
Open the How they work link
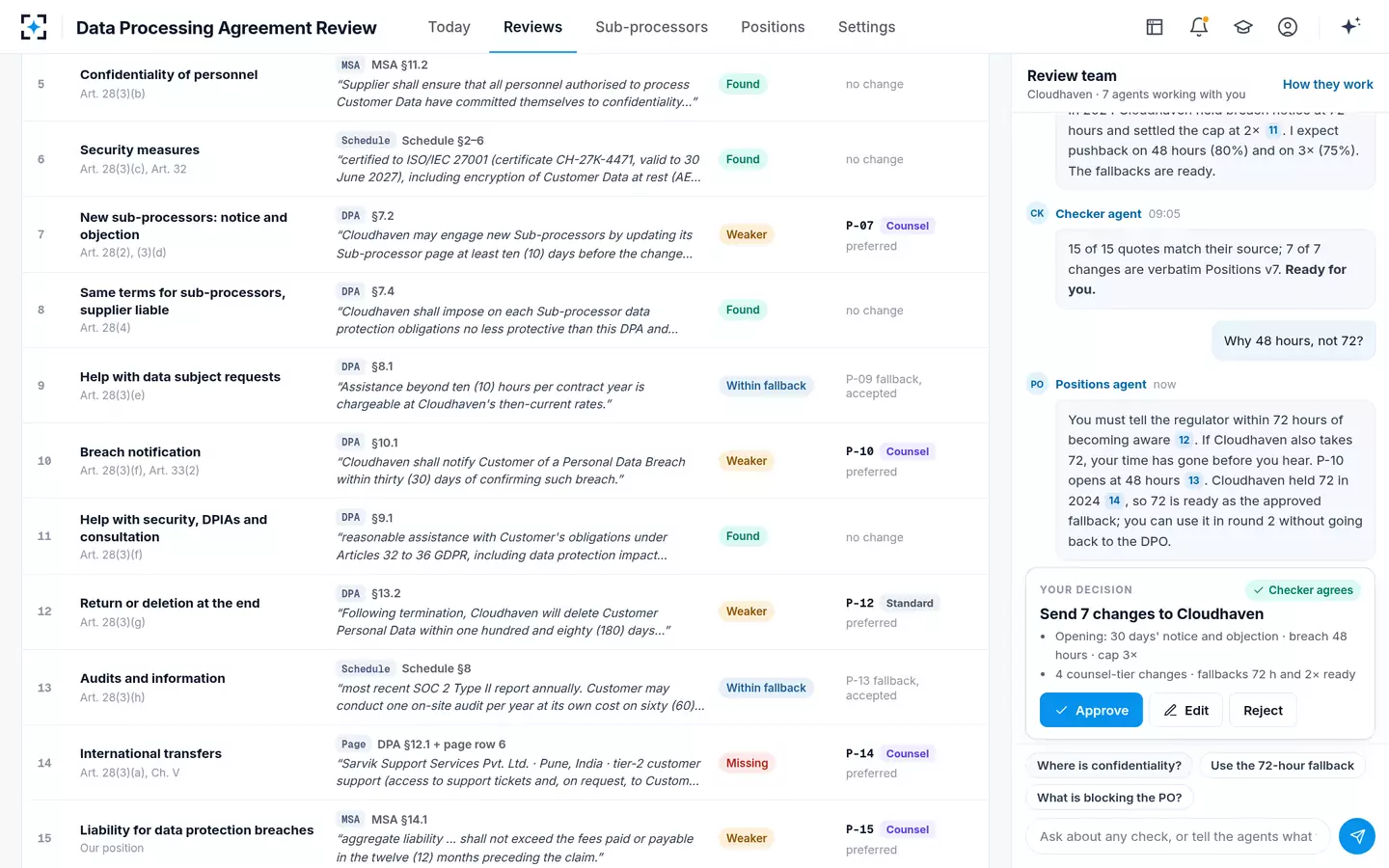click(1327, 84)
